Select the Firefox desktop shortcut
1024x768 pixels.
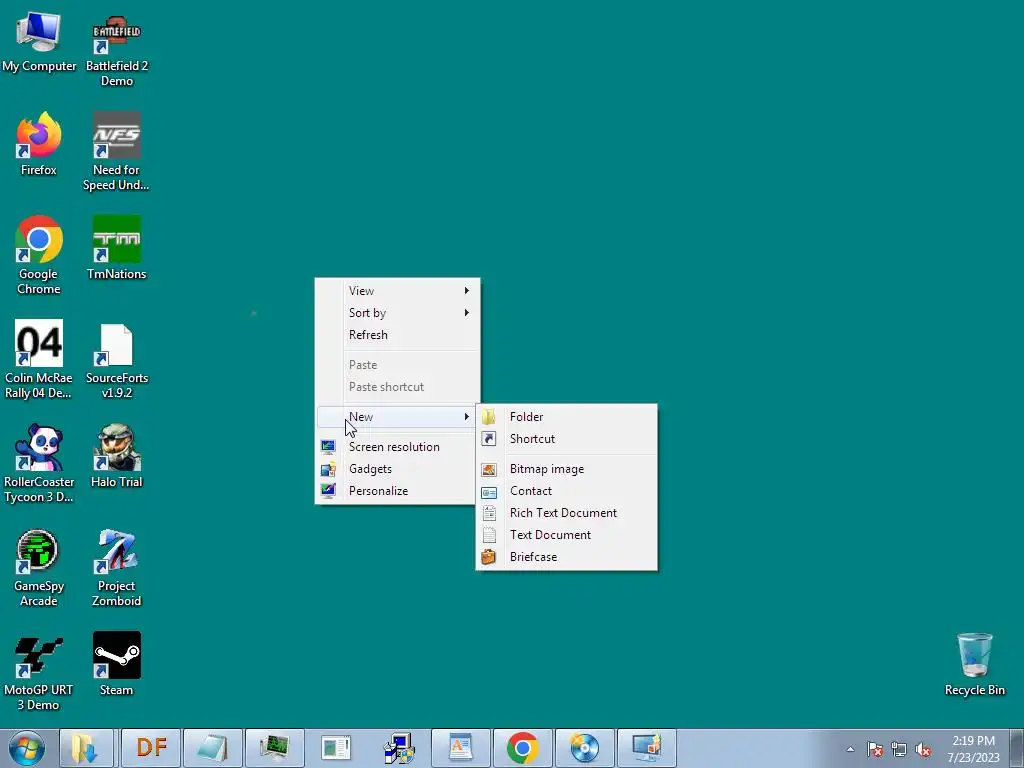pyautogui.click(x=39, y=145)
